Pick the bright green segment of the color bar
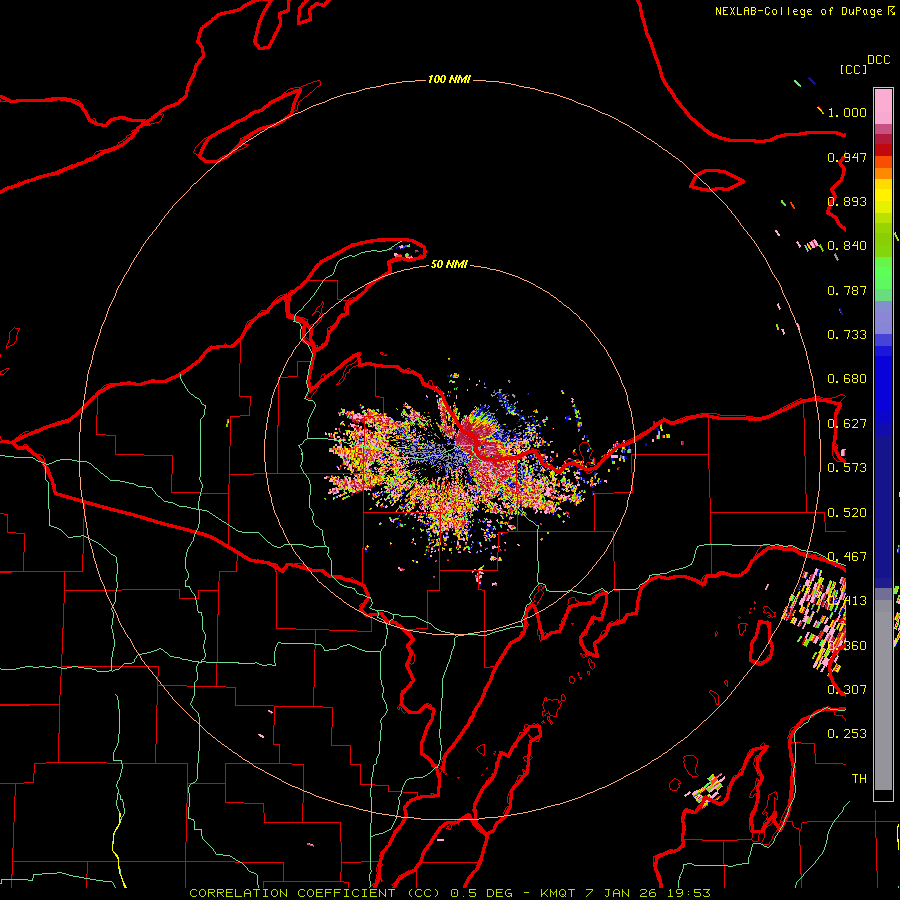The height and width of the screenshot is (900, 900). point(883,273)
